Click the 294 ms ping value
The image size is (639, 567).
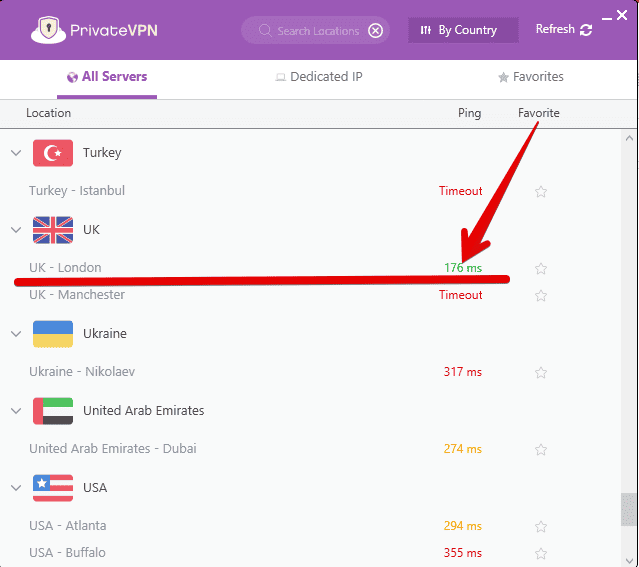[463, 526]
